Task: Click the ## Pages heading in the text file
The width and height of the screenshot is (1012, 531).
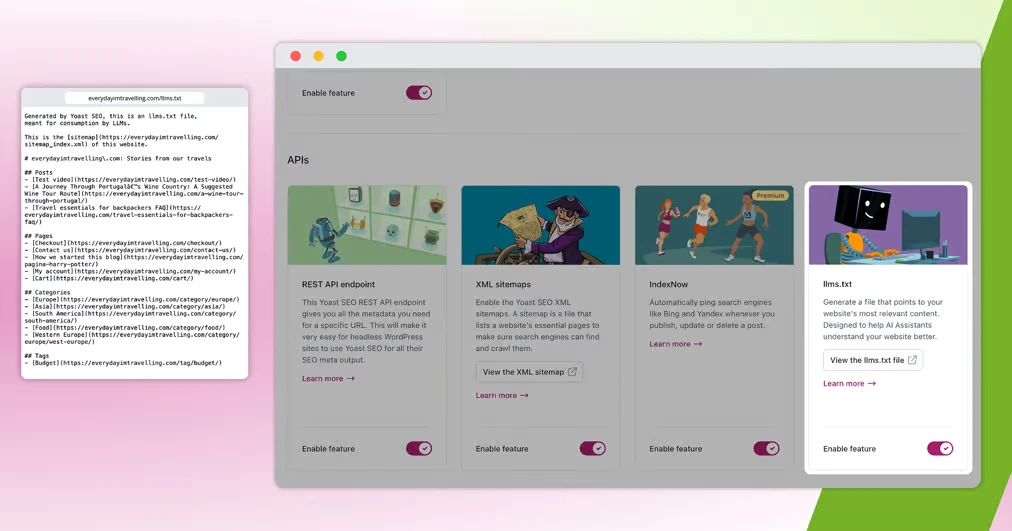Action: [39, 236]
